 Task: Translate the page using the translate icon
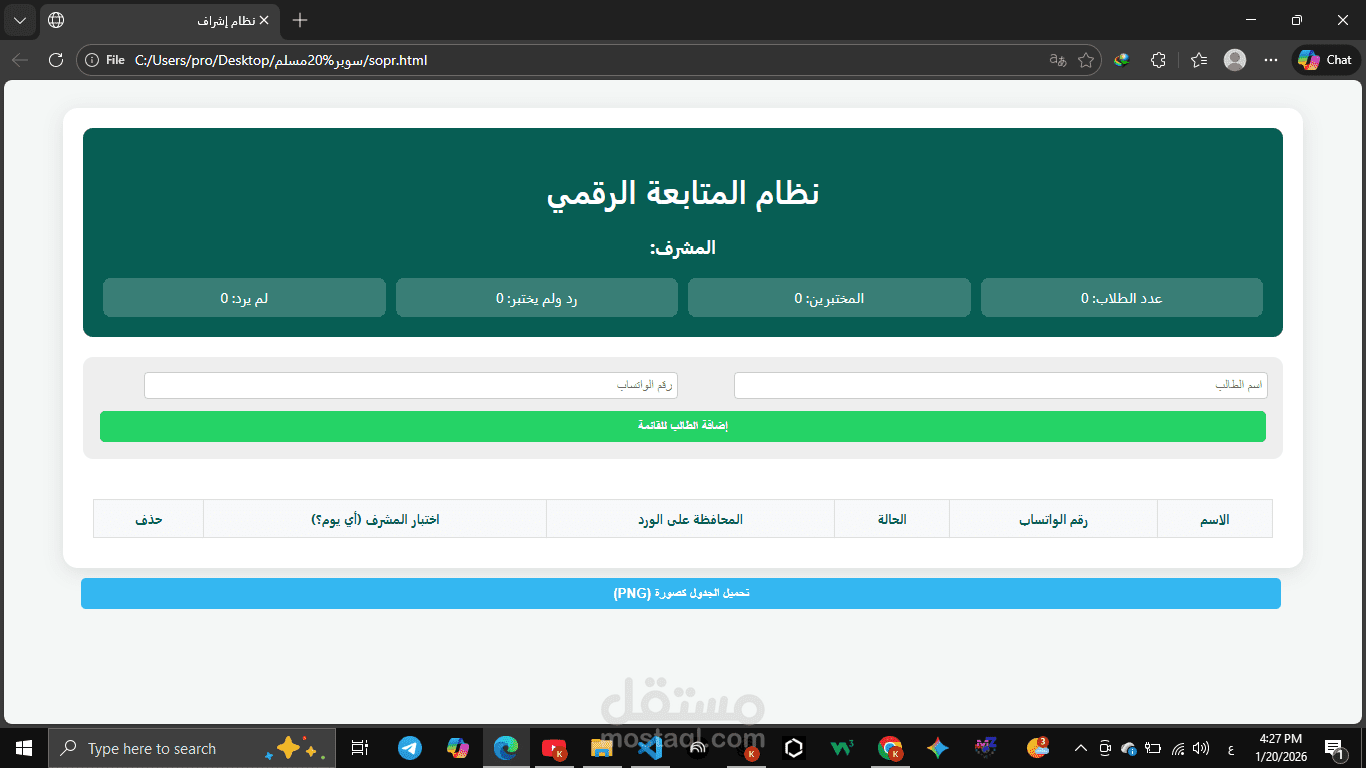1056,60
